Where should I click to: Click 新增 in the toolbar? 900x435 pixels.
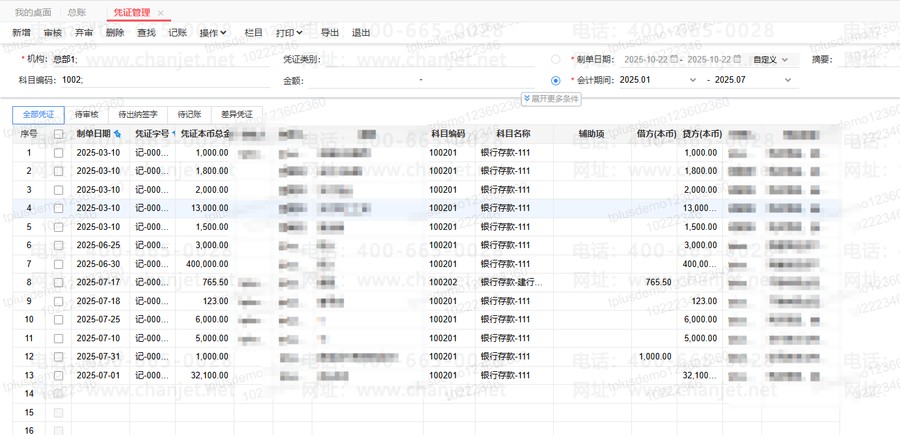[21, 33]
